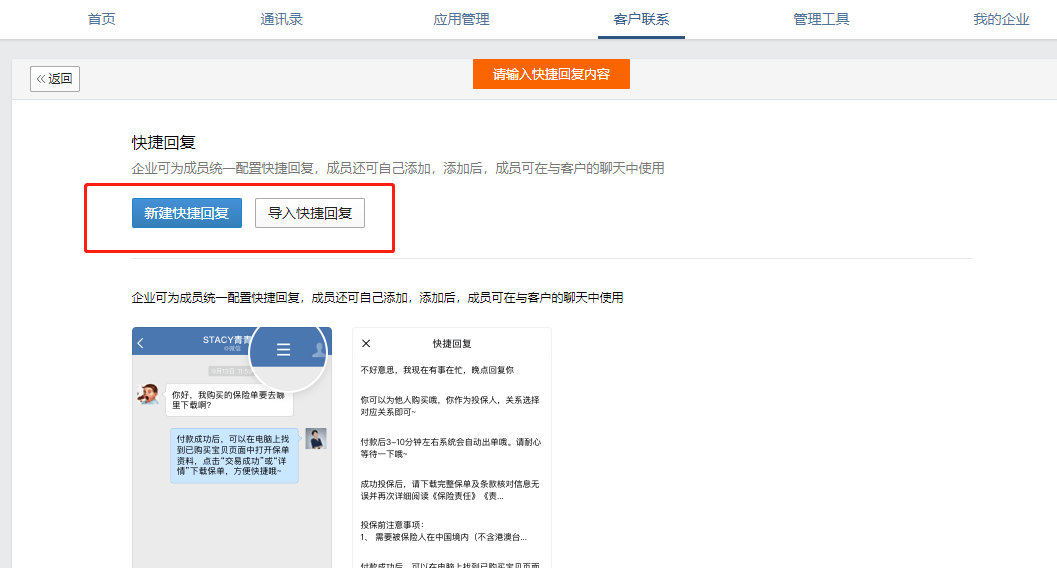Viewport: 1057px width, 568px height.
Task: Click the blue reply bubble about 付款成功后
Action: coord(235,455)
